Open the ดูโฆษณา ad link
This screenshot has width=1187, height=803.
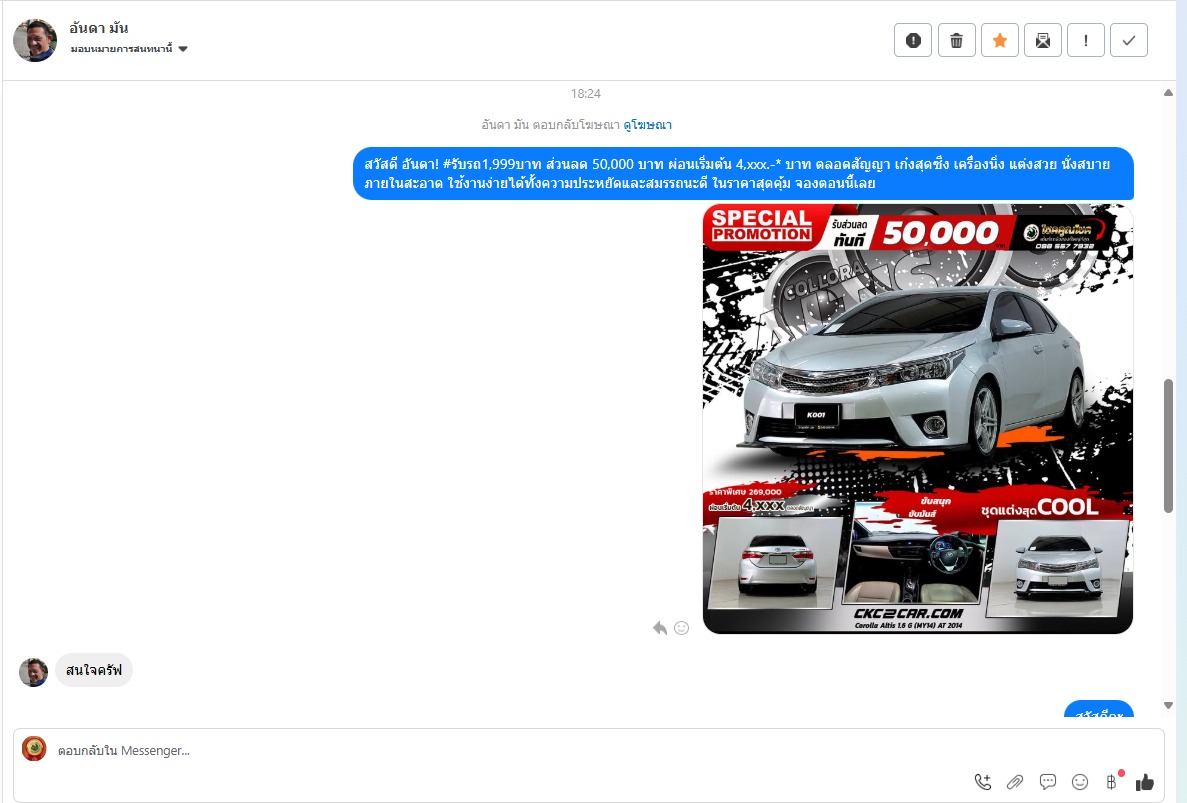coord(647,125)
